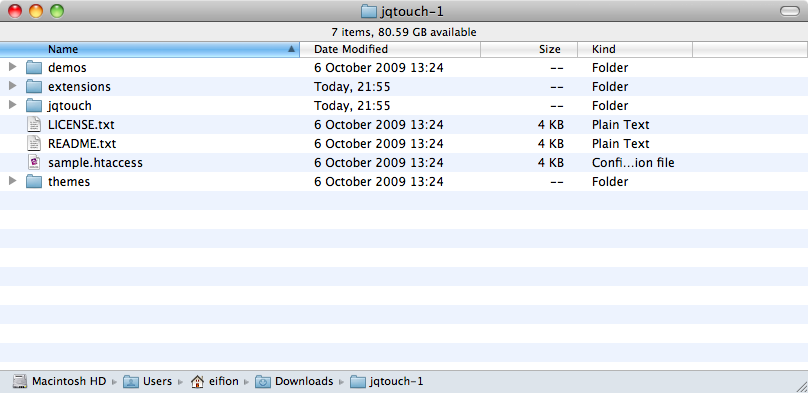This screenshot has height=393, width=808.
Task: Expand the themes folder disclosure triangle
Action: (13, 181)
